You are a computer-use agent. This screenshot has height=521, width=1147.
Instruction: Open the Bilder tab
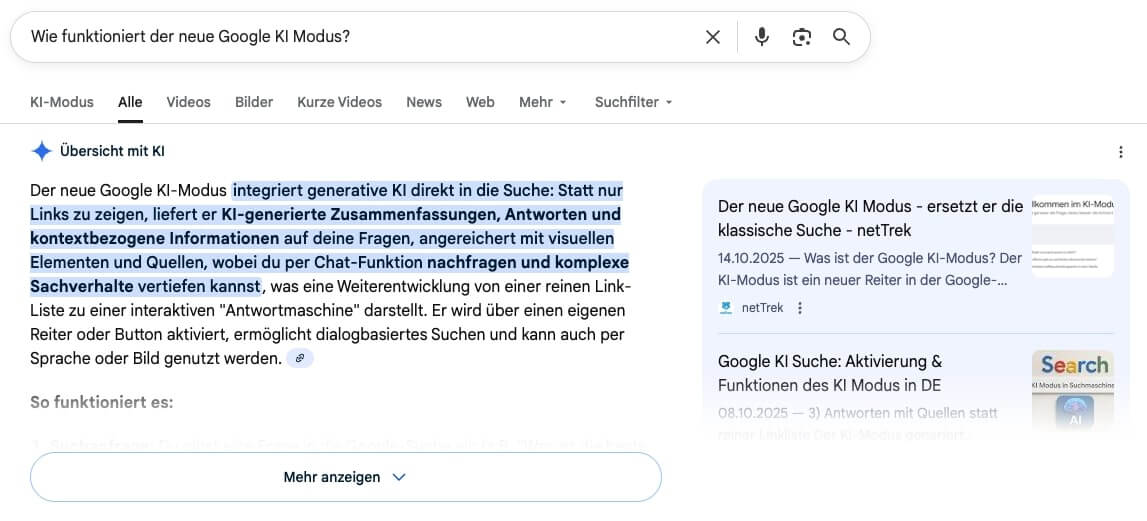(254, 102)
